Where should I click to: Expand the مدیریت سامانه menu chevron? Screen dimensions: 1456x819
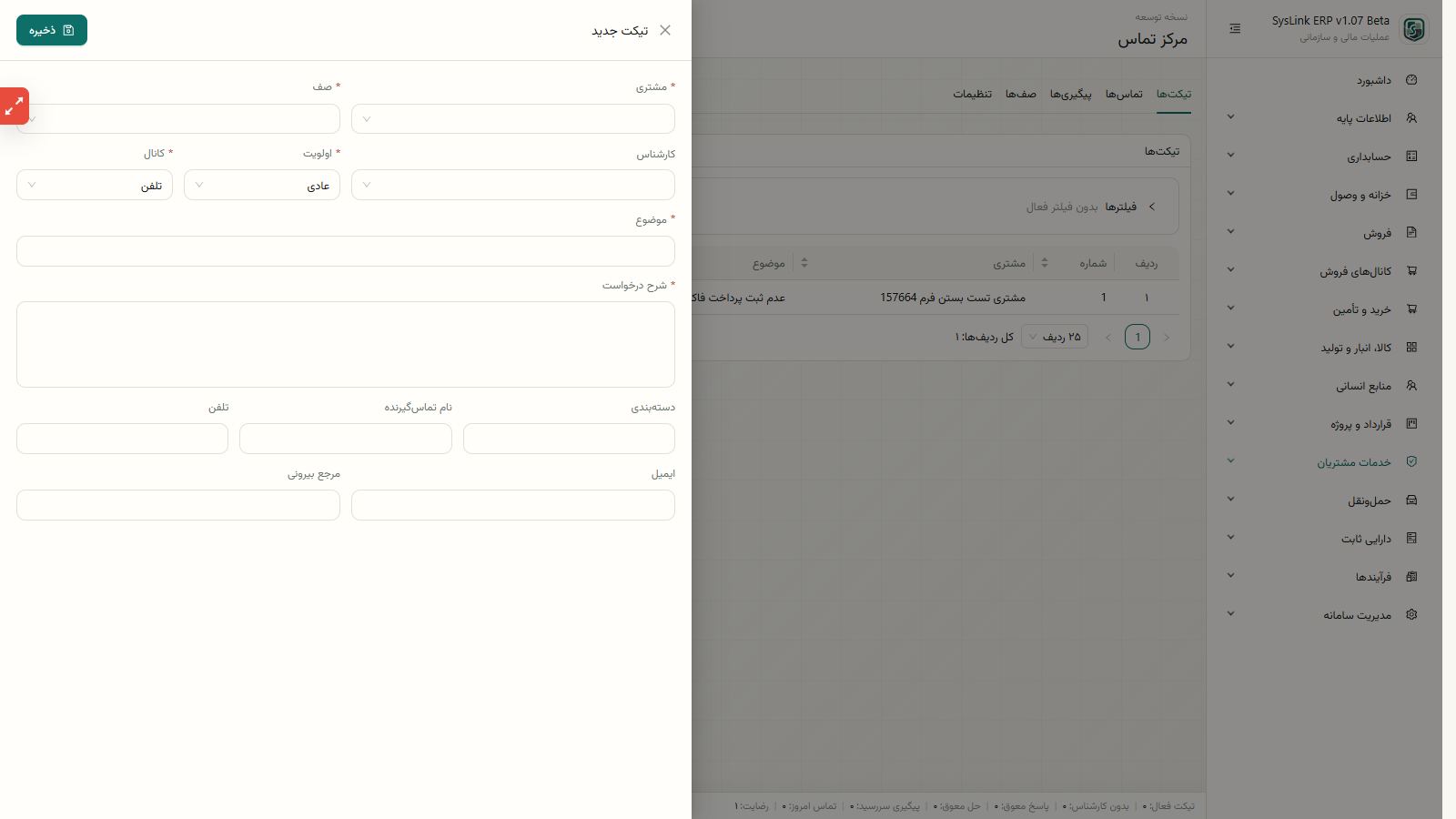[1230, 614]
